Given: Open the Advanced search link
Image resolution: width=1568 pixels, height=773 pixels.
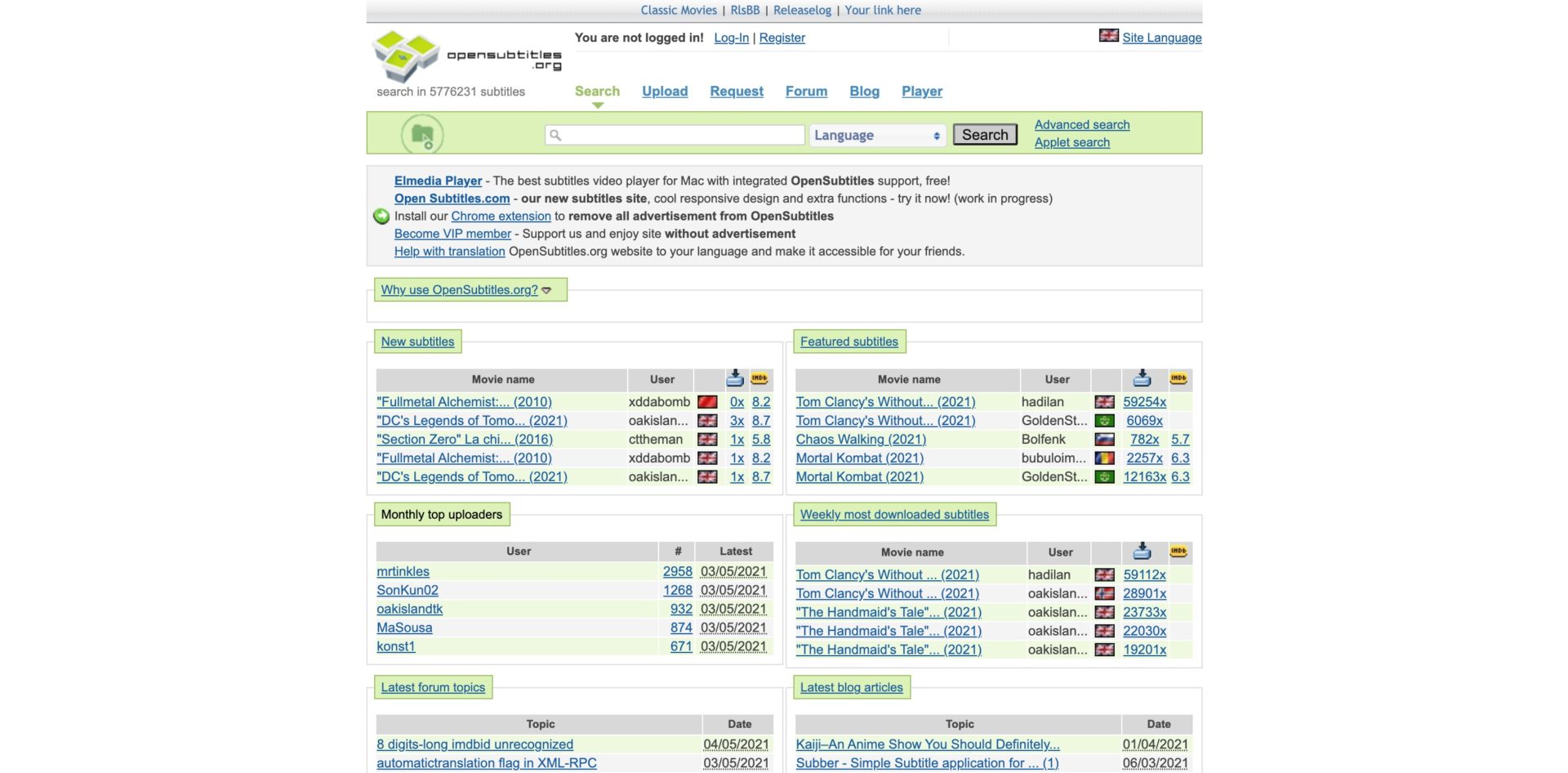Looking at the screenshot, I should point(1081,125).
